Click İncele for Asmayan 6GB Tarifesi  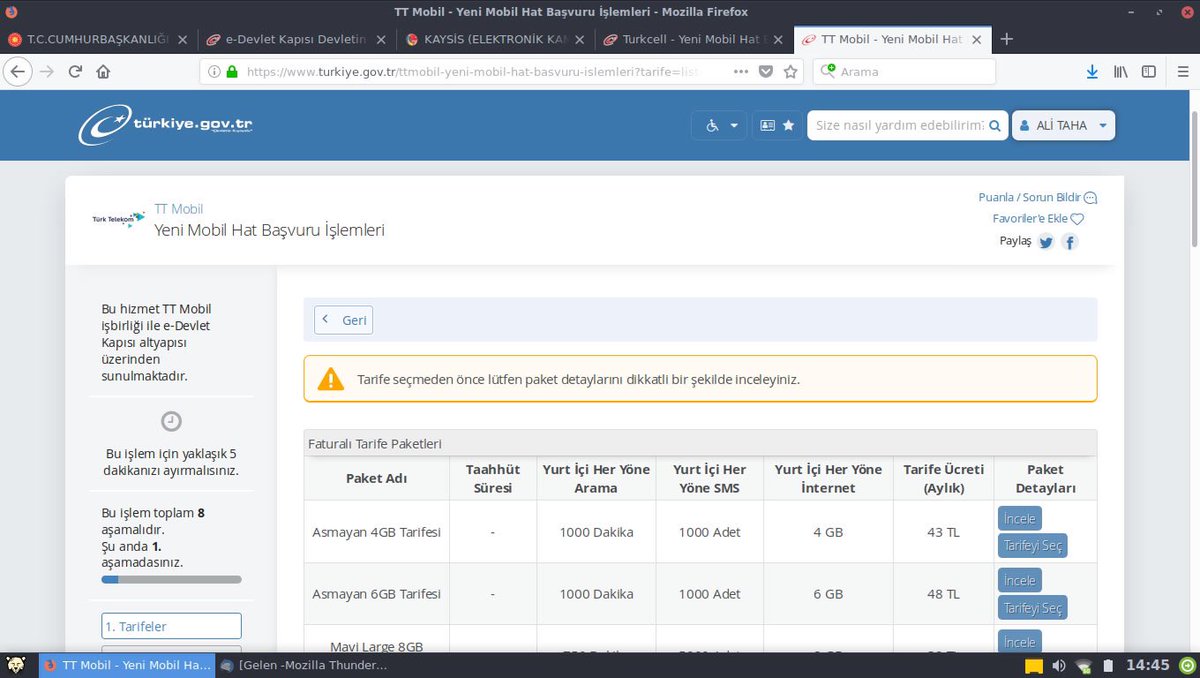click(x=1020, y=580)
